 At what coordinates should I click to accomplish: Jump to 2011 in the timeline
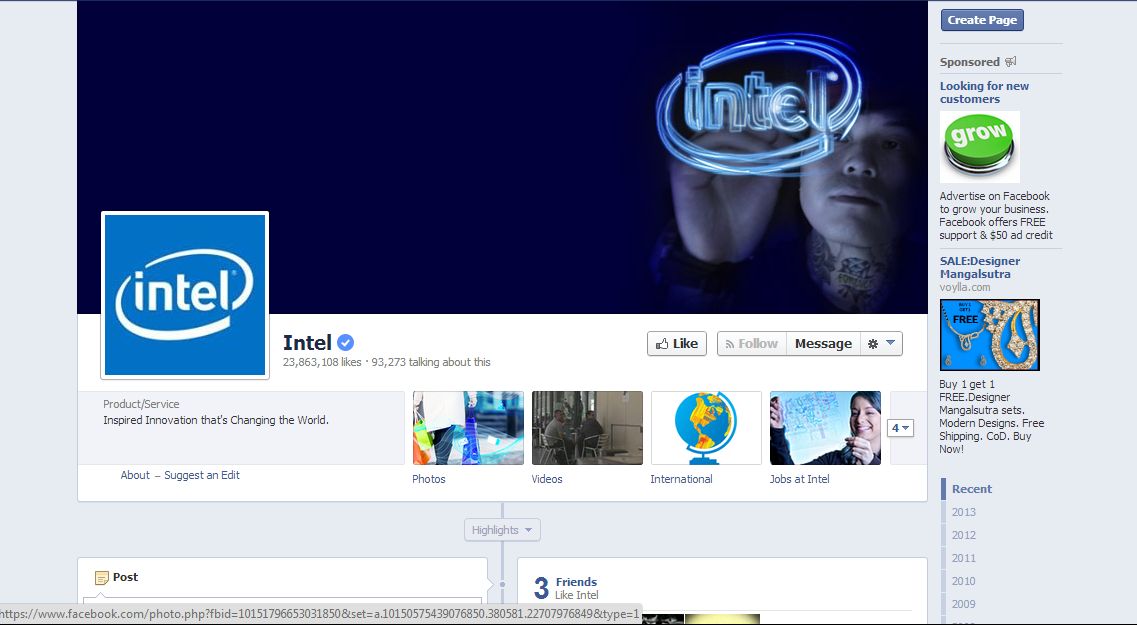(x=964, y=558)
